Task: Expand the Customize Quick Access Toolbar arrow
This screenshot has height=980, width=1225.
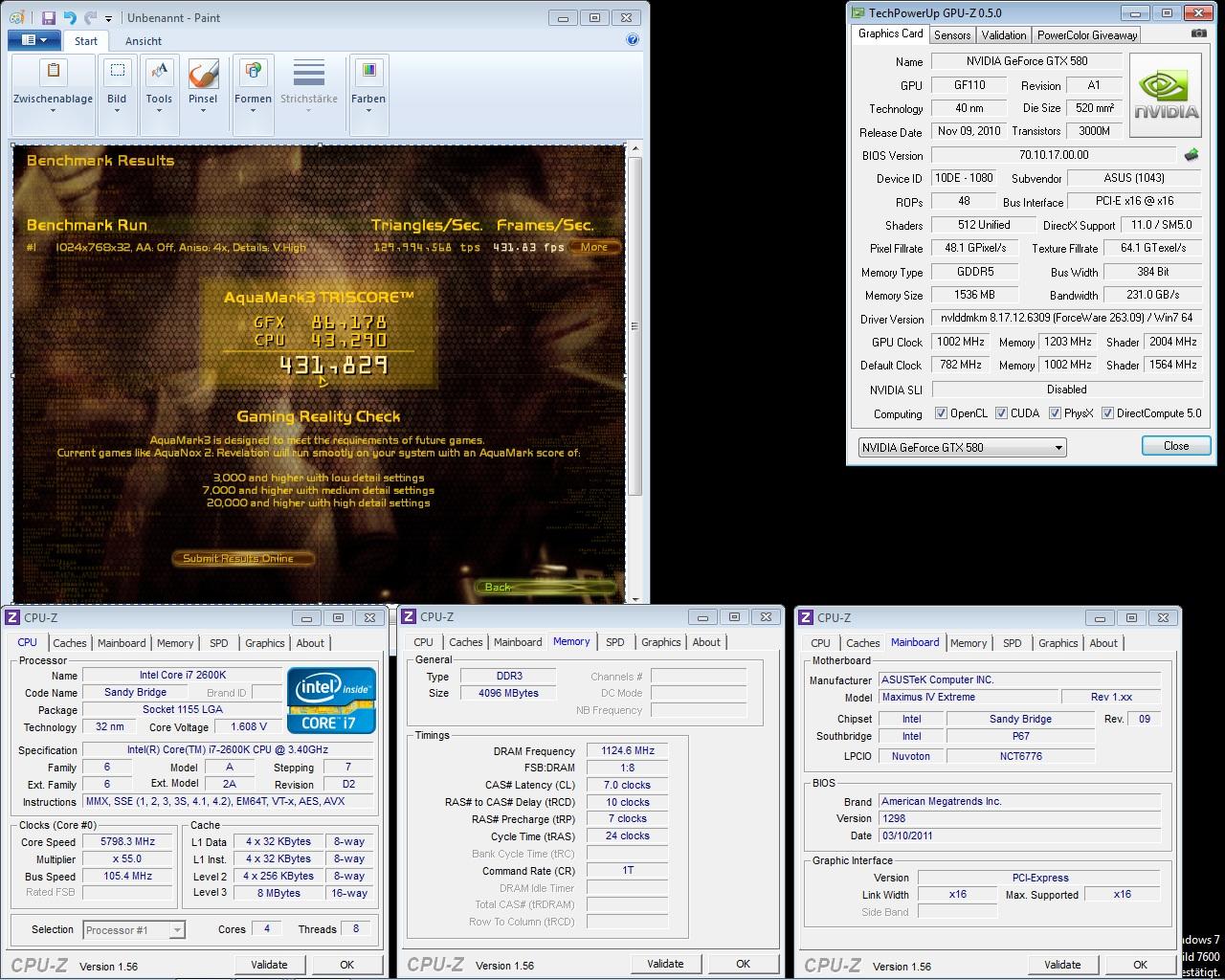Action: (x=108, y=18)
